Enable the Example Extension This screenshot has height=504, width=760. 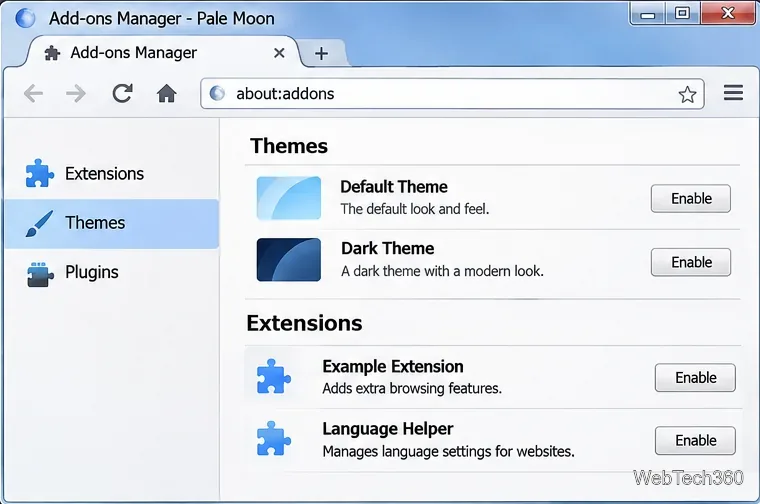coord(695,378)
